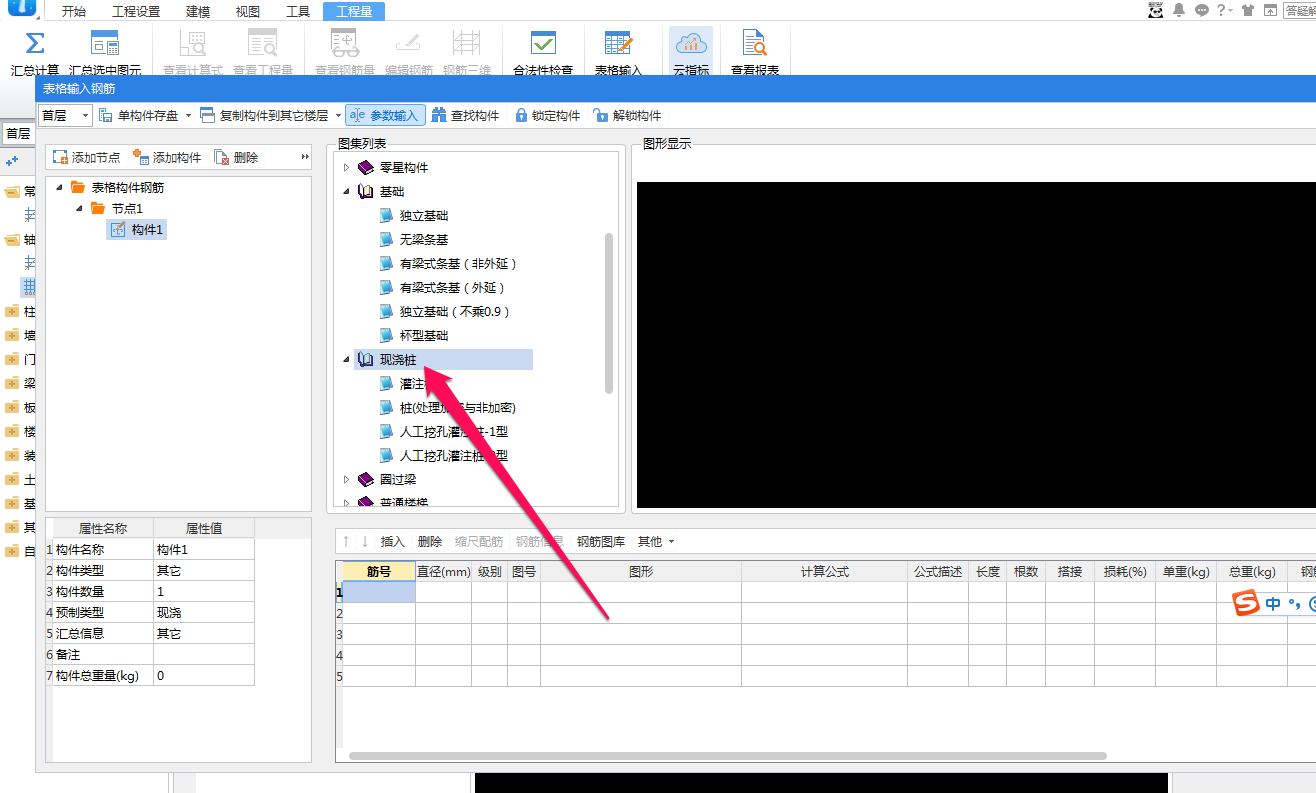Move row up with the up arrow
This screenshot has height=793, width=1316.
pyautogui.click(x=346, y=541)
